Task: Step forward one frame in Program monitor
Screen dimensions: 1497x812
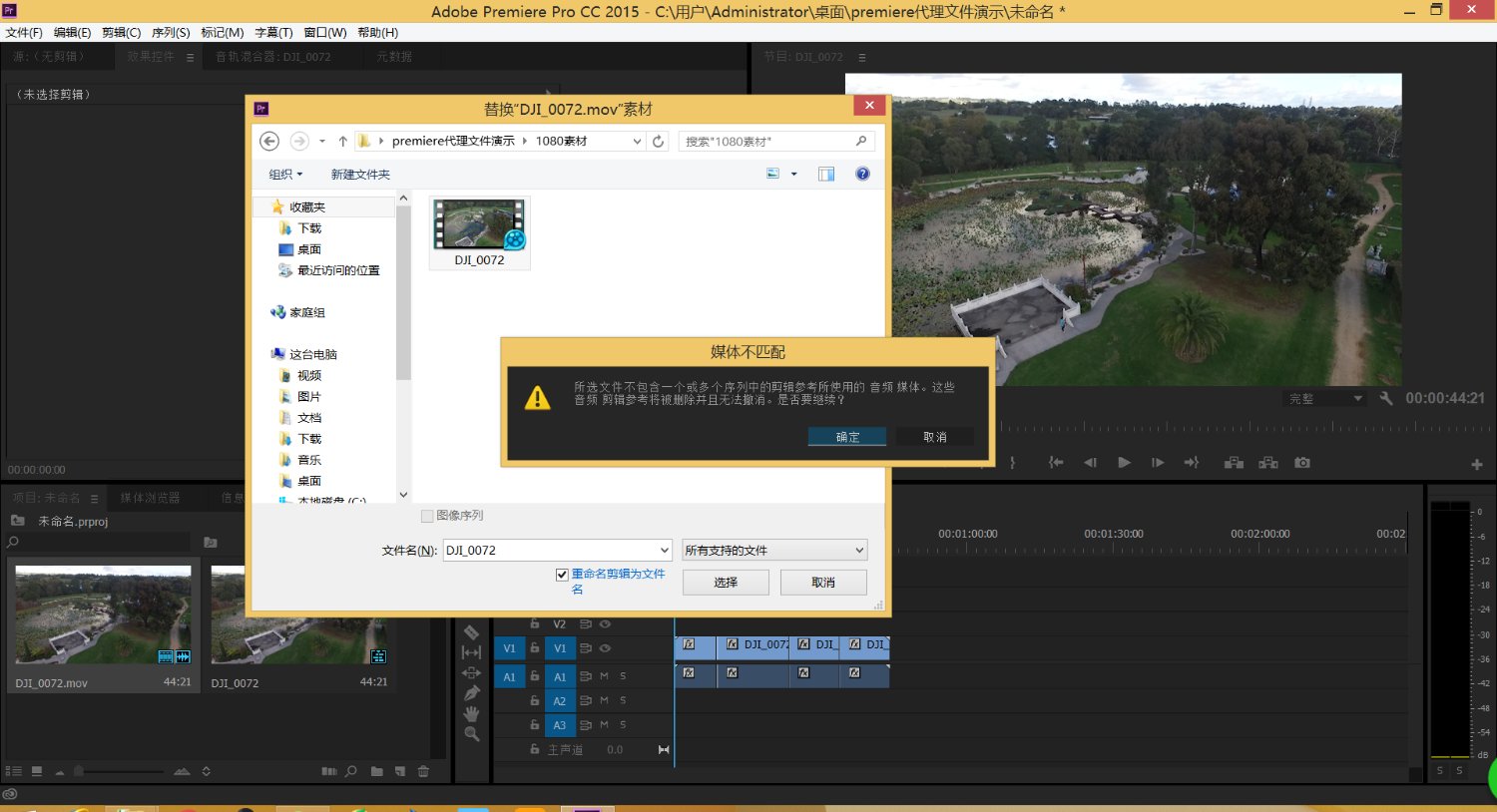Action: [1158, 463]
